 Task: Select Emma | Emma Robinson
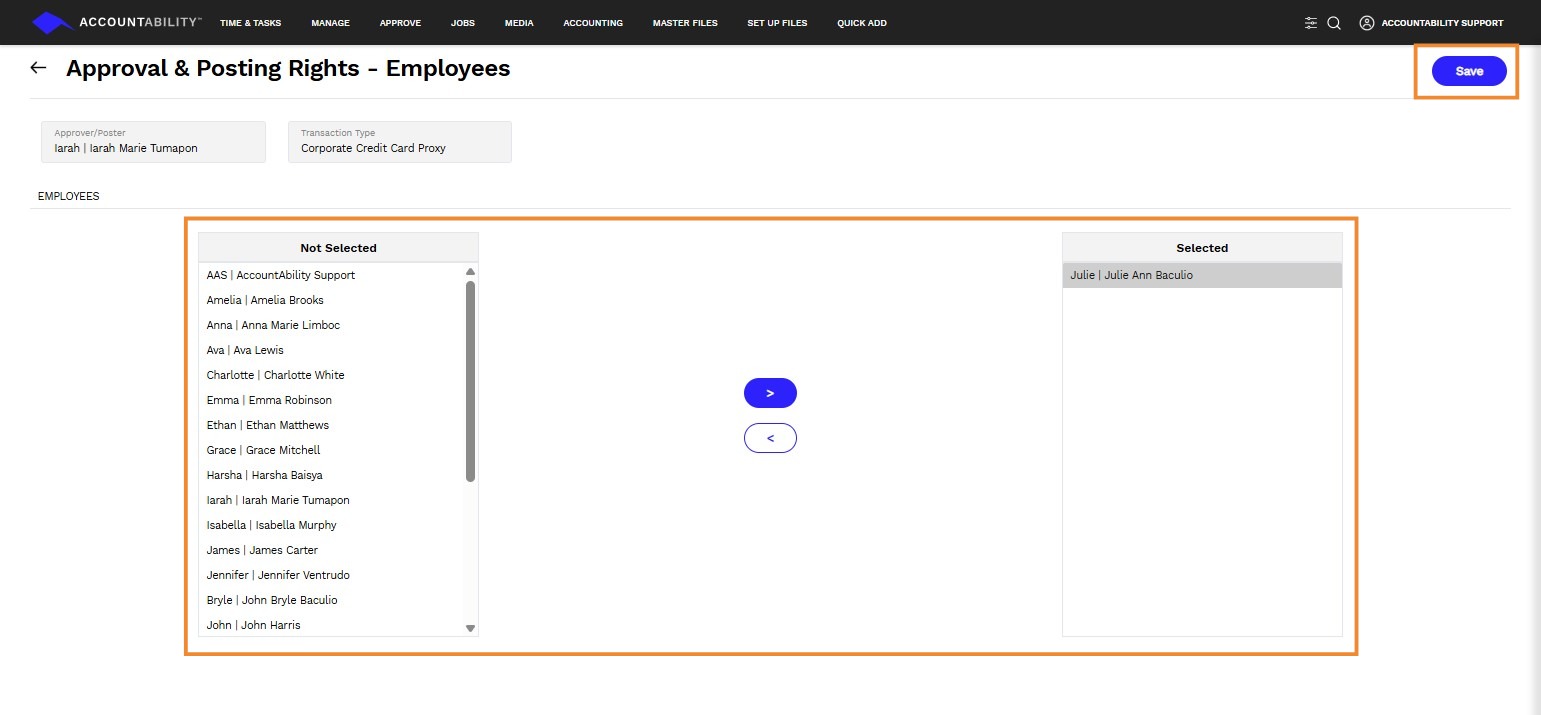(331, 400)
